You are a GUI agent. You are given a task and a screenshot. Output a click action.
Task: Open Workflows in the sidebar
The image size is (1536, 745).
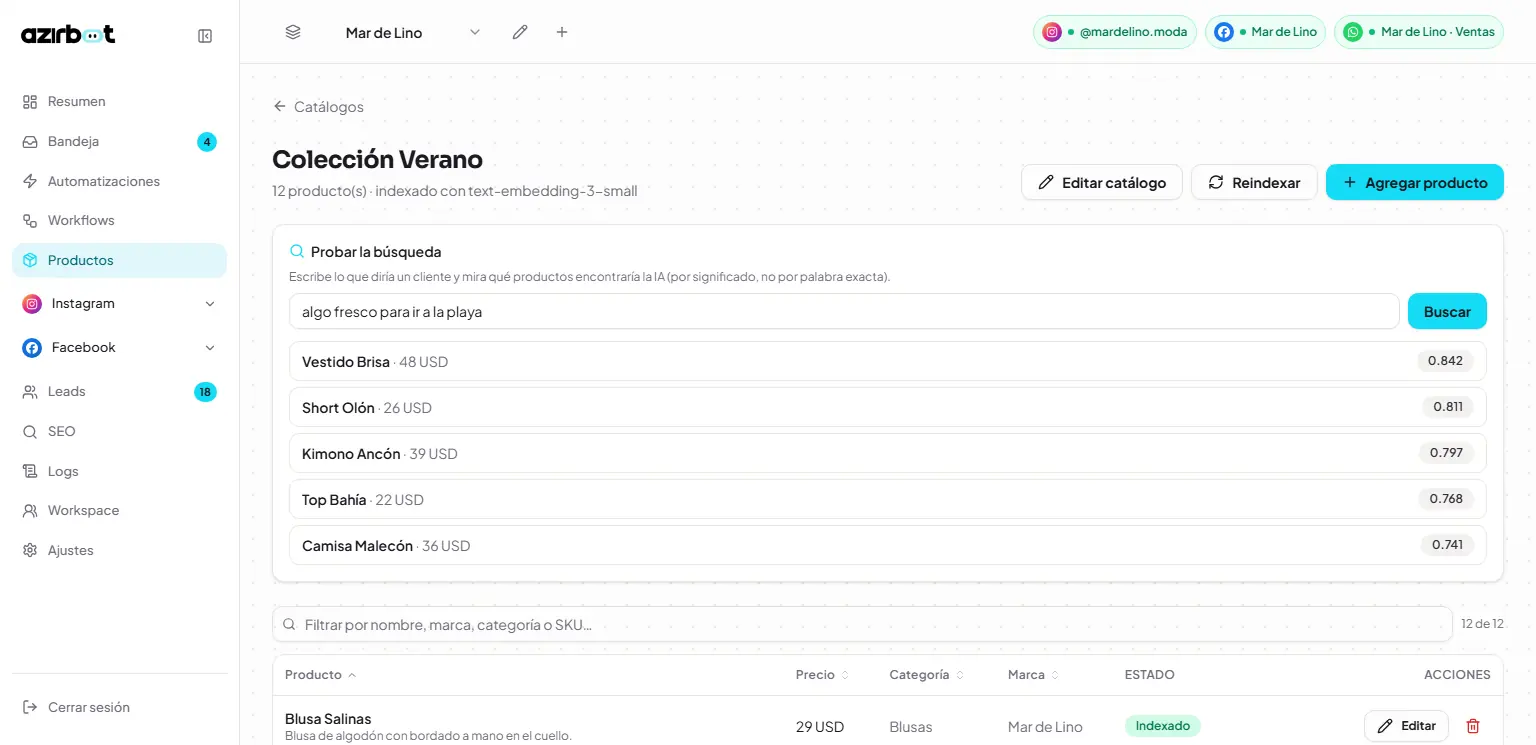point(119,221)
